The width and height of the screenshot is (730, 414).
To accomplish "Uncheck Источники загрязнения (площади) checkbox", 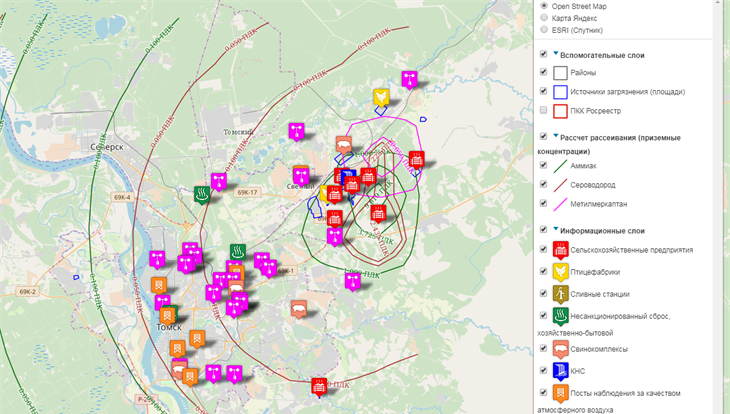I will tap(543, 91).
